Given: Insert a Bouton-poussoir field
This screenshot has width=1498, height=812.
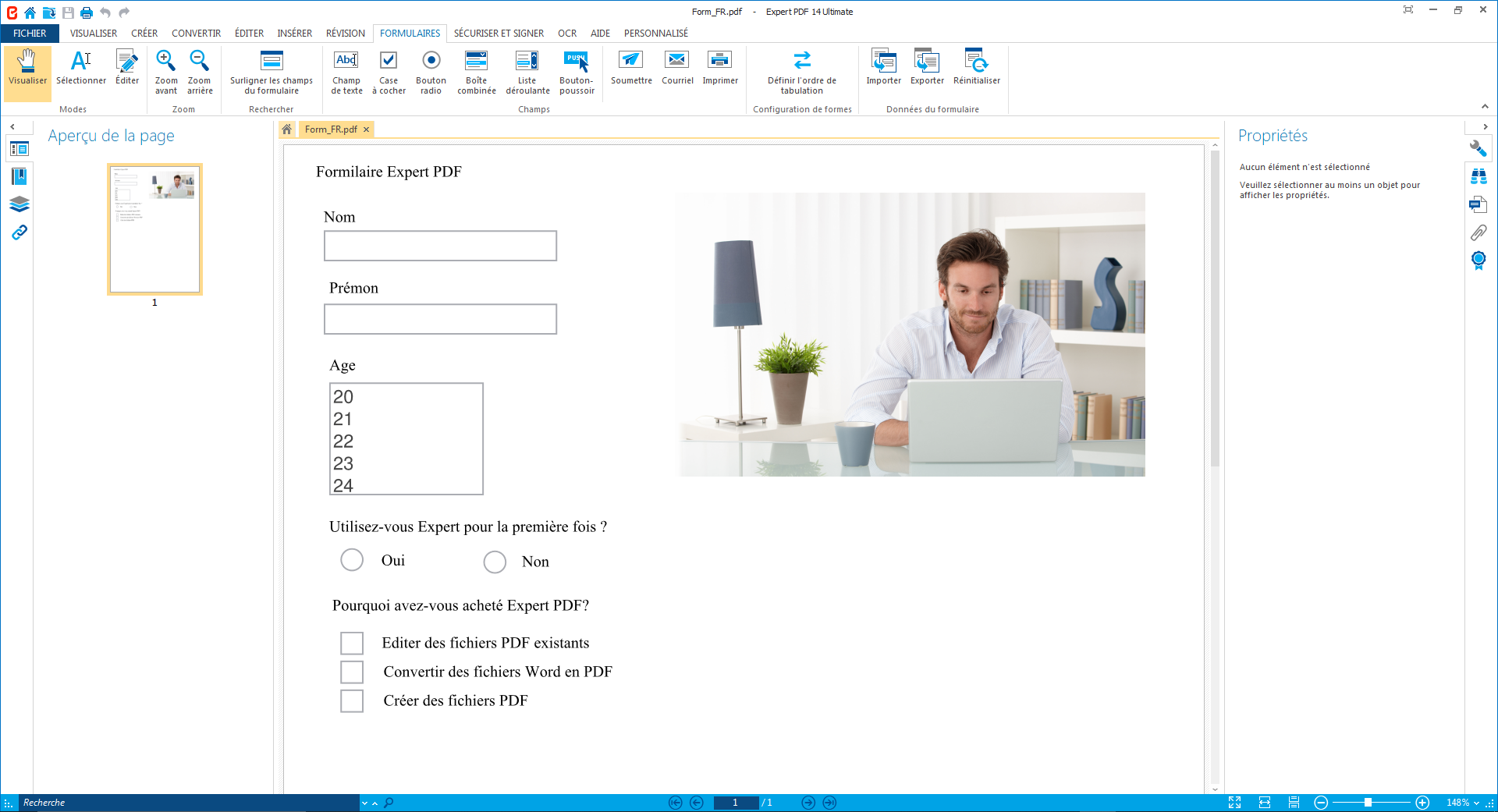Looking at the screenshot, I should pos(577,72).
